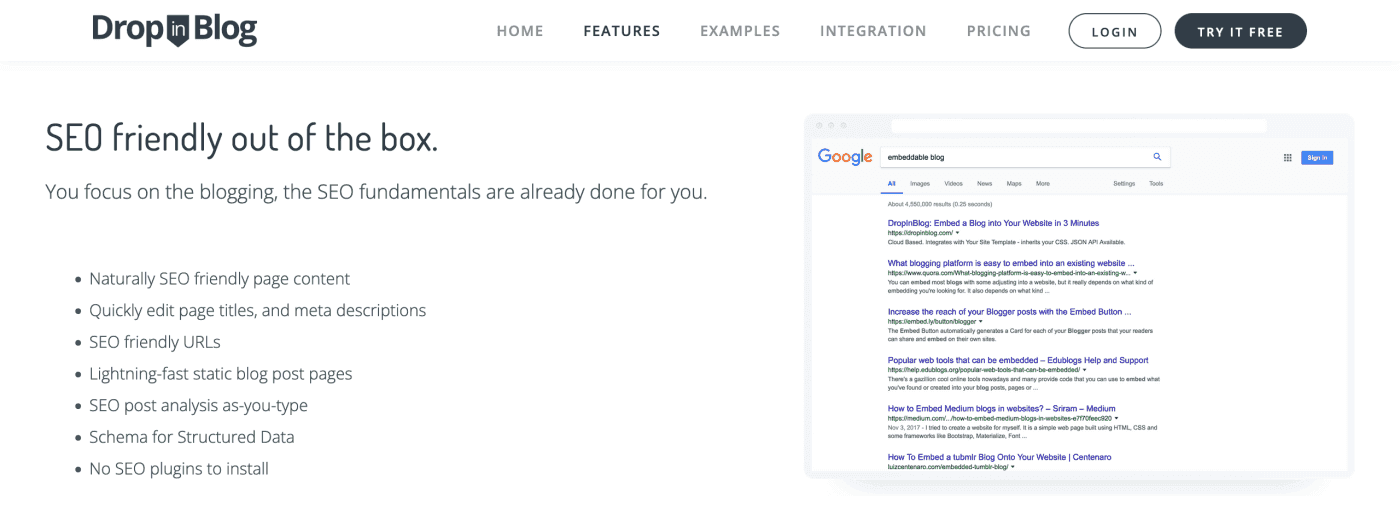The image size is (1400, 522).
Task: Open Google search Settings
Action: 1124,184
